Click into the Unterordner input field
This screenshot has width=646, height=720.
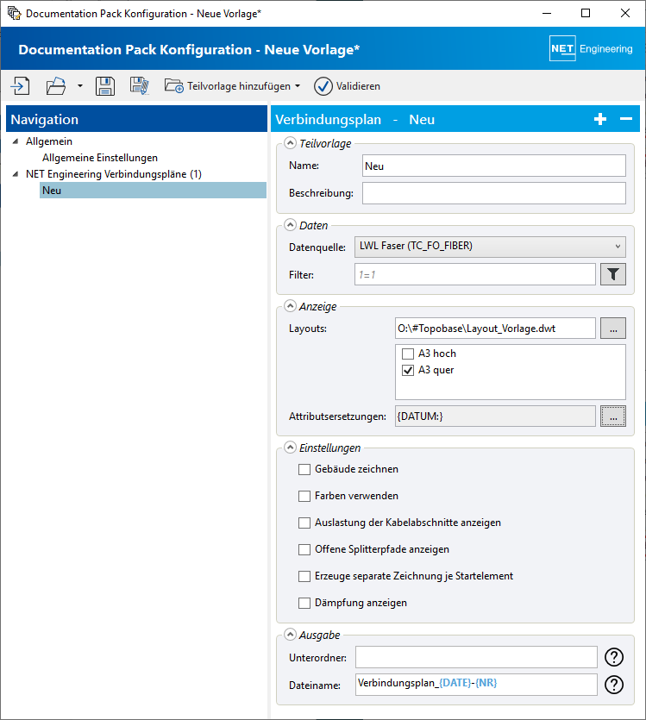tap(476, 657)
